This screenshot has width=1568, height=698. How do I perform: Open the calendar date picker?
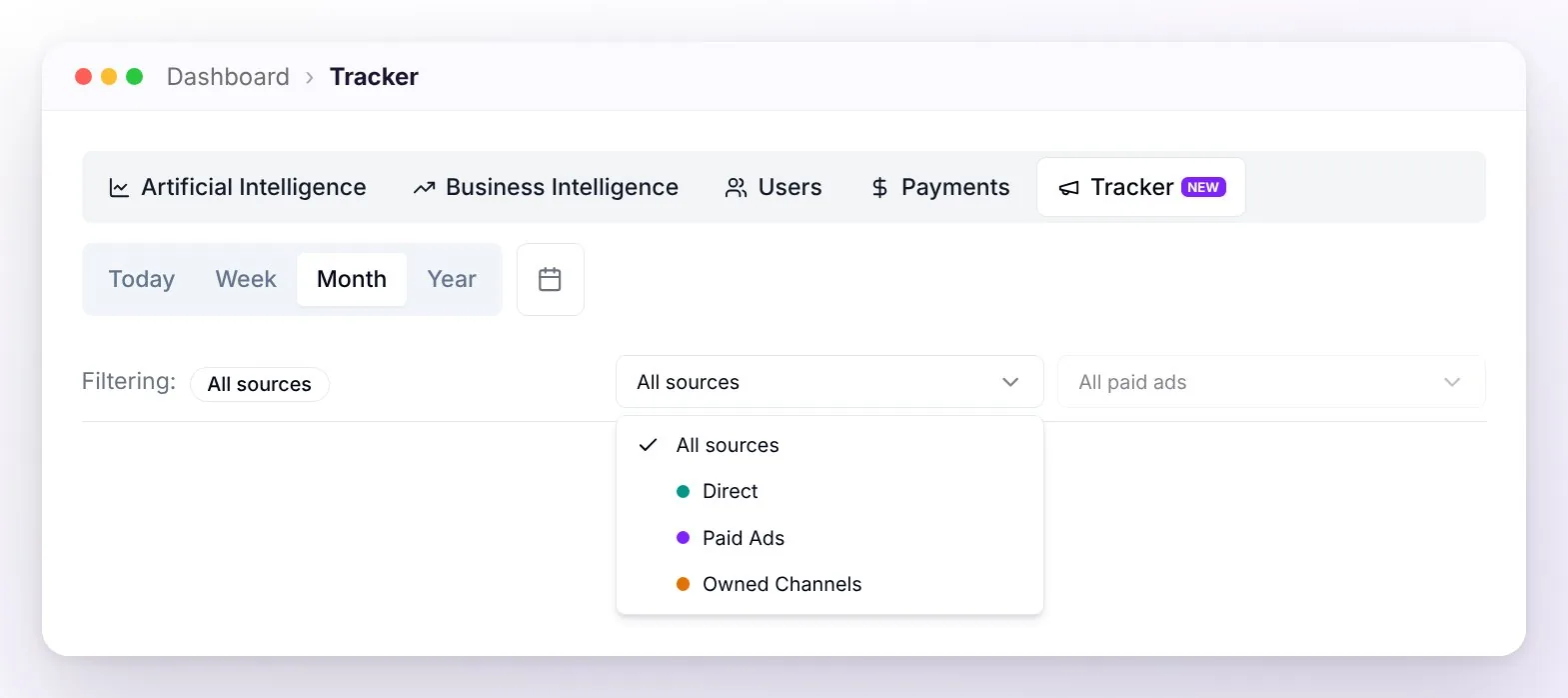coord(550,279)
